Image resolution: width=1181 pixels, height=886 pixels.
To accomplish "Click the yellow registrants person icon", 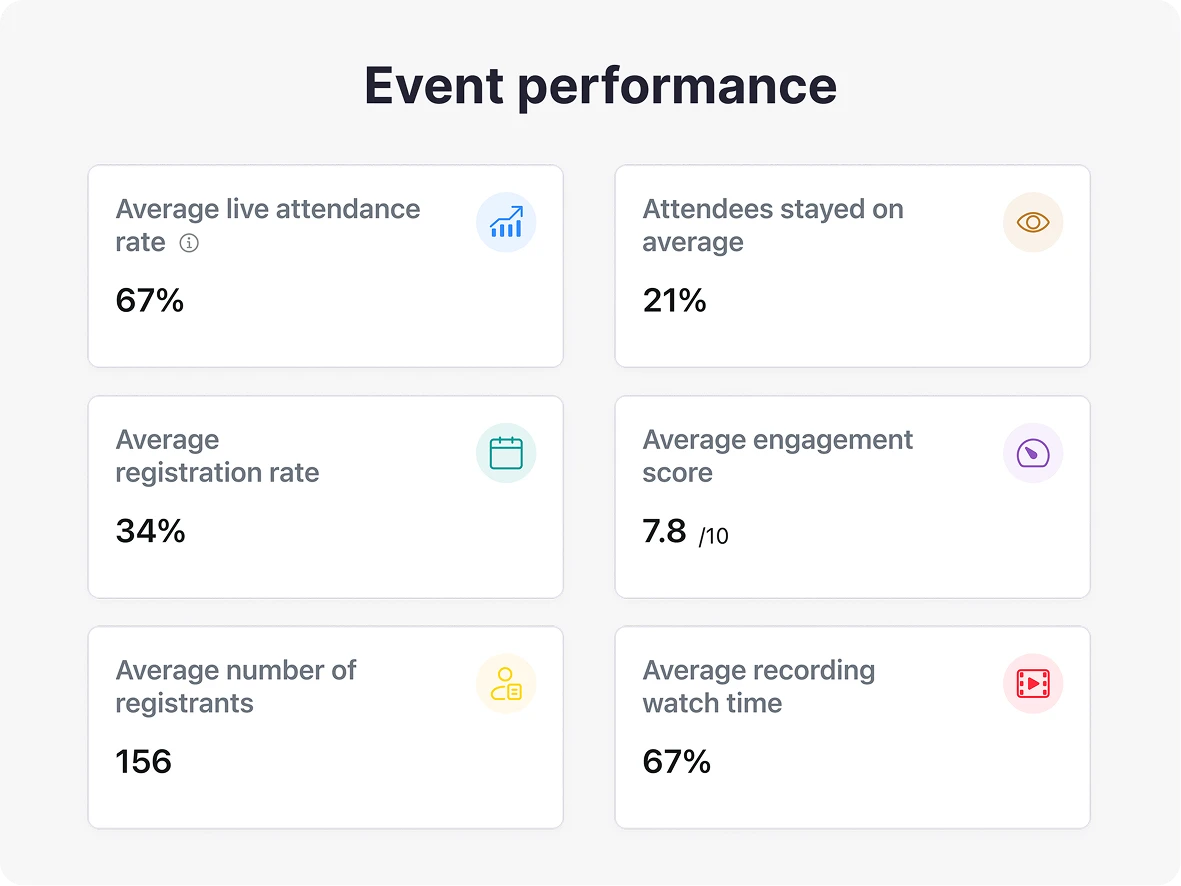I will click(506, 684).
